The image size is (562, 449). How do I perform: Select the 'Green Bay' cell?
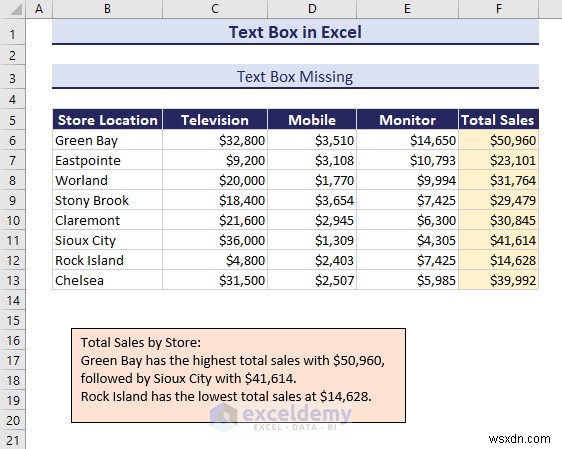coord(107,140)
